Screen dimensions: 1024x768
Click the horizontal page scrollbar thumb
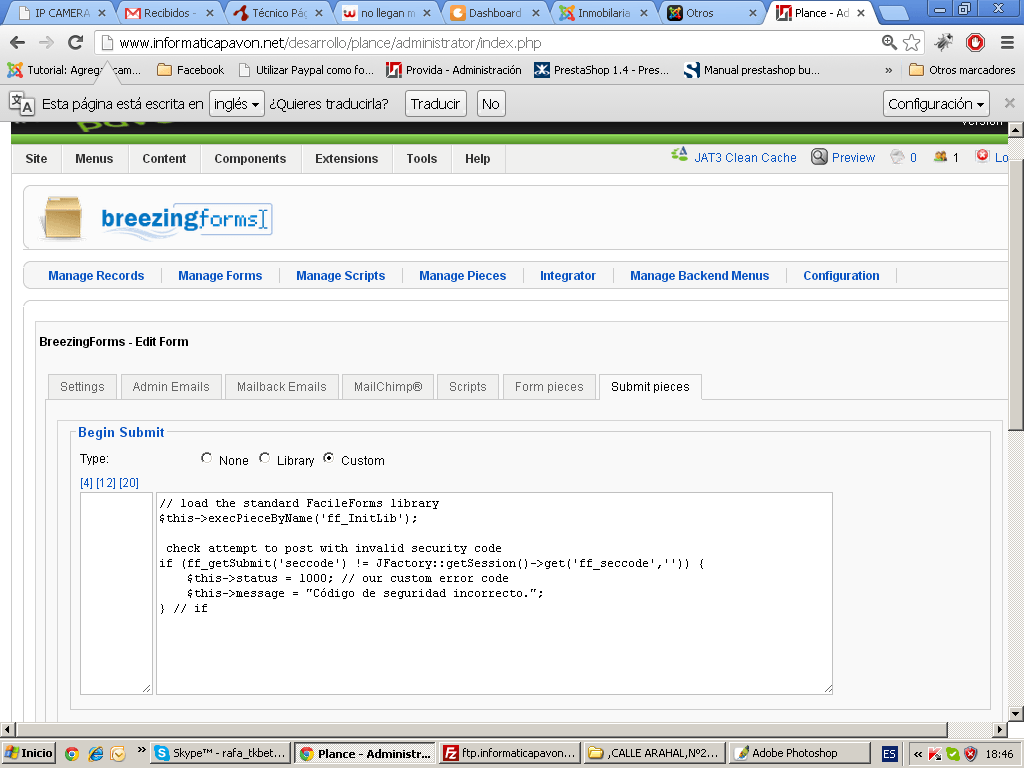click(481, 729)
